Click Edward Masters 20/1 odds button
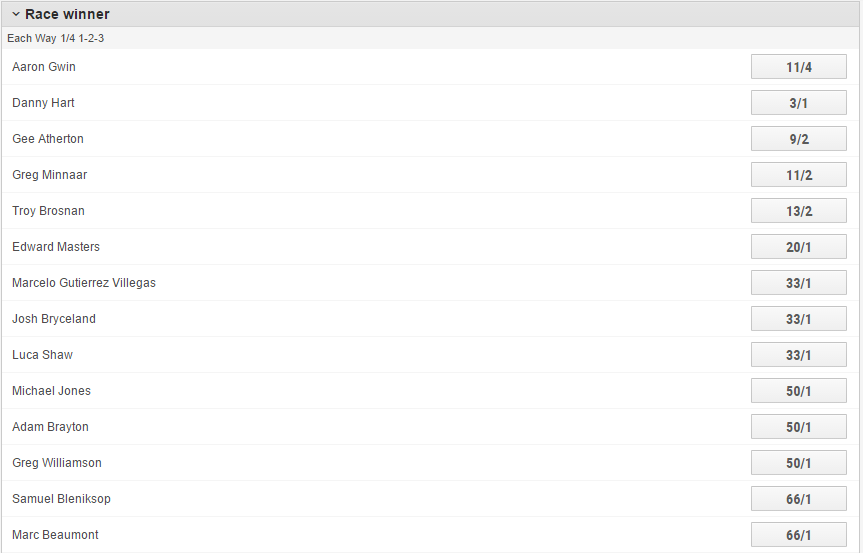This screenshot has height=553, width=863. pyautogui.click(x=798, y=247)
